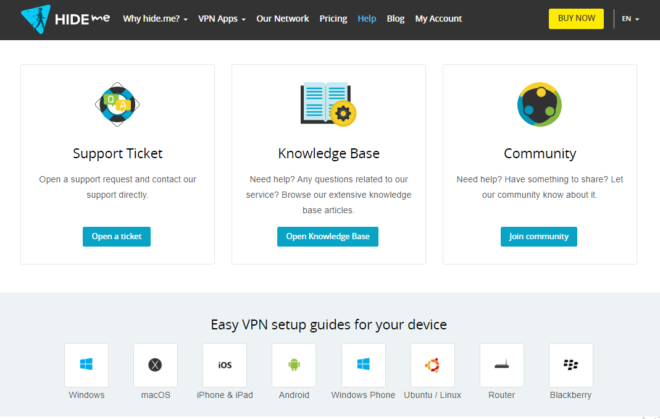Click the Android text label
The height and width of the screenshot is (419, 660).
tap(294, 395)
